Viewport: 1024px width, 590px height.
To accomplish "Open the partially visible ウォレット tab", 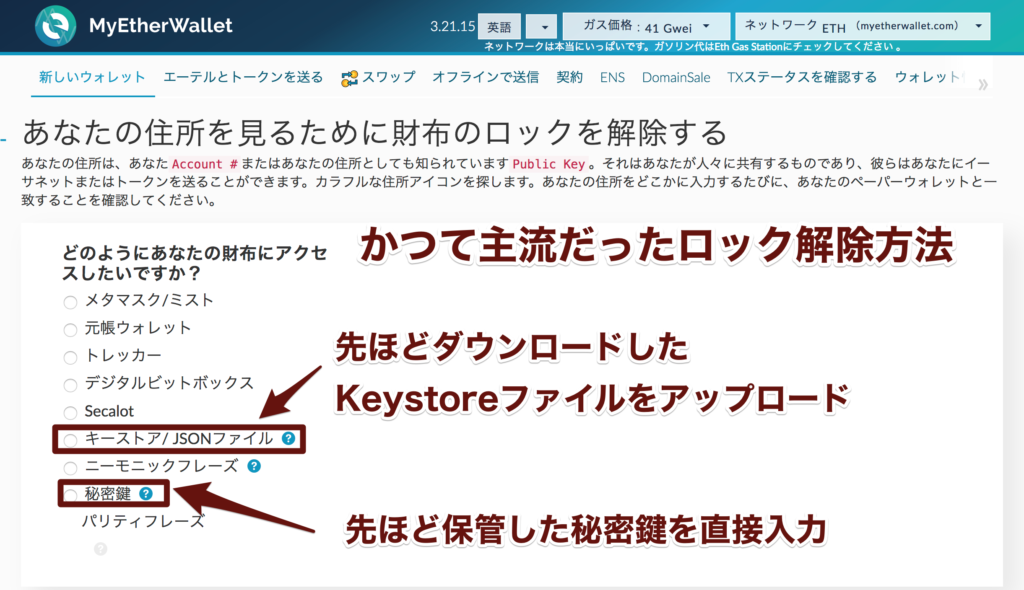I will 928,77.
